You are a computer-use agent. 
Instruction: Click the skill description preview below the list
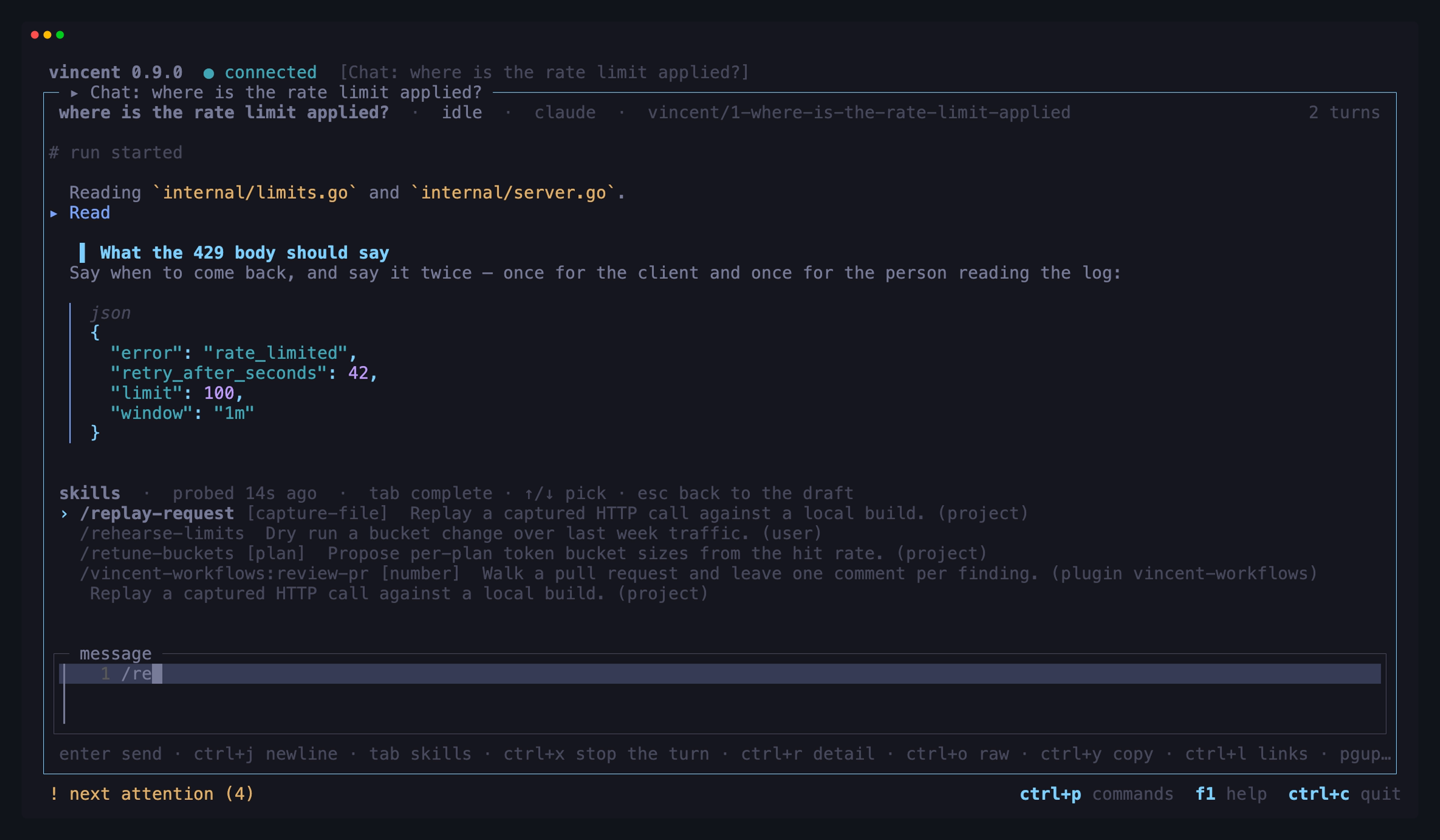[399, 593]
